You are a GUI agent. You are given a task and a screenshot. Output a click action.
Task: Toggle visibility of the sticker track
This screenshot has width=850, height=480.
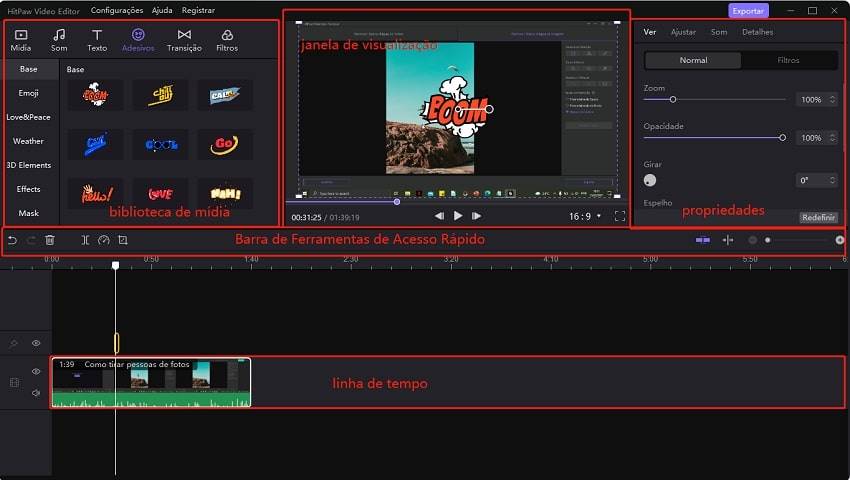[36, 343]
